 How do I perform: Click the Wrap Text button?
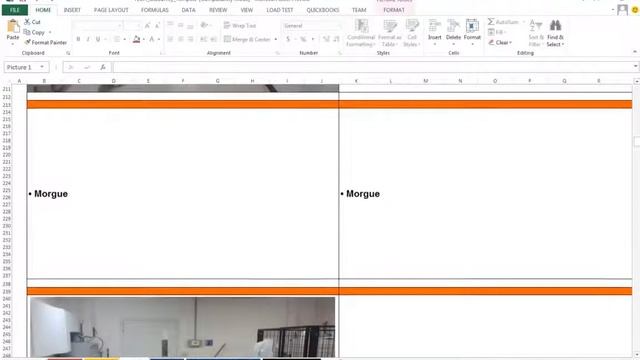(x=240, y=25)
